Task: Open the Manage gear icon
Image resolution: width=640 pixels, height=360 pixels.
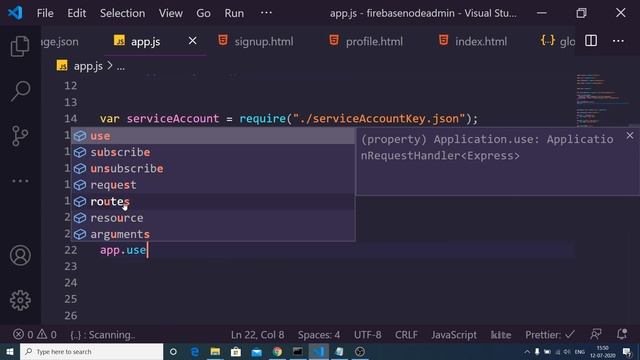Action: click(20, 300)
